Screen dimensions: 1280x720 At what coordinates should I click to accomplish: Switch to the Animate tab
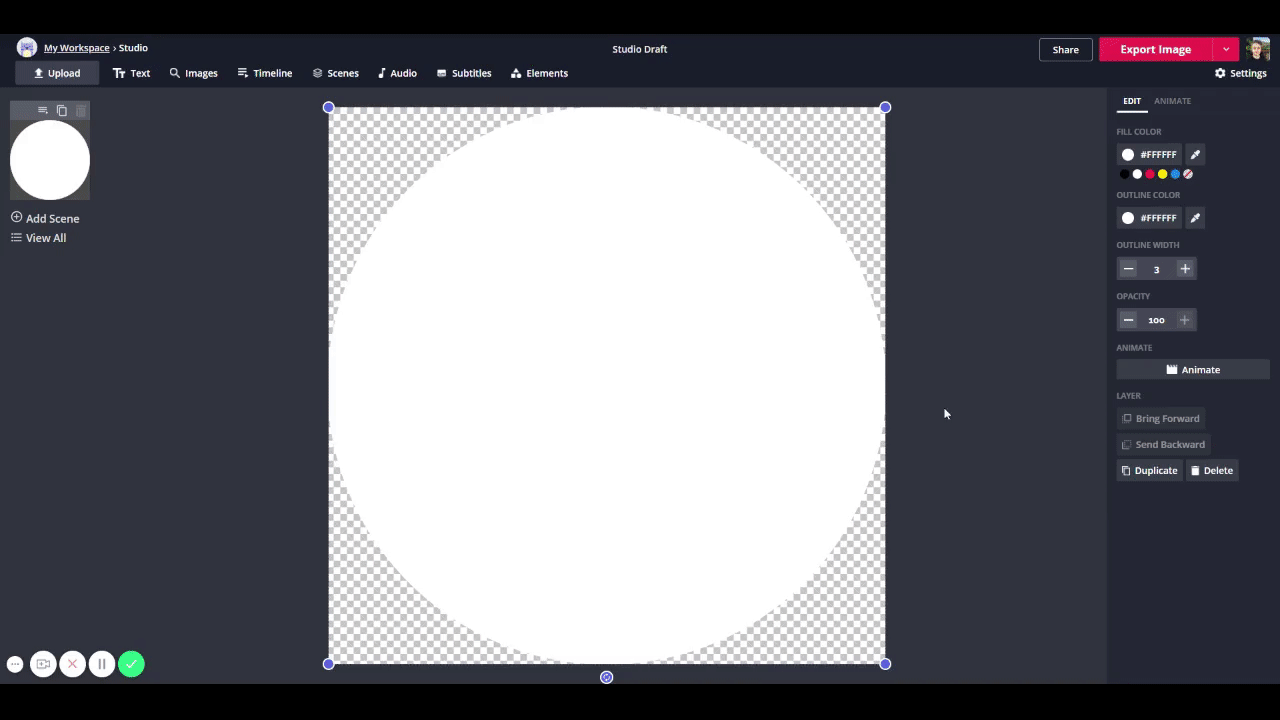click(1172, 101)
